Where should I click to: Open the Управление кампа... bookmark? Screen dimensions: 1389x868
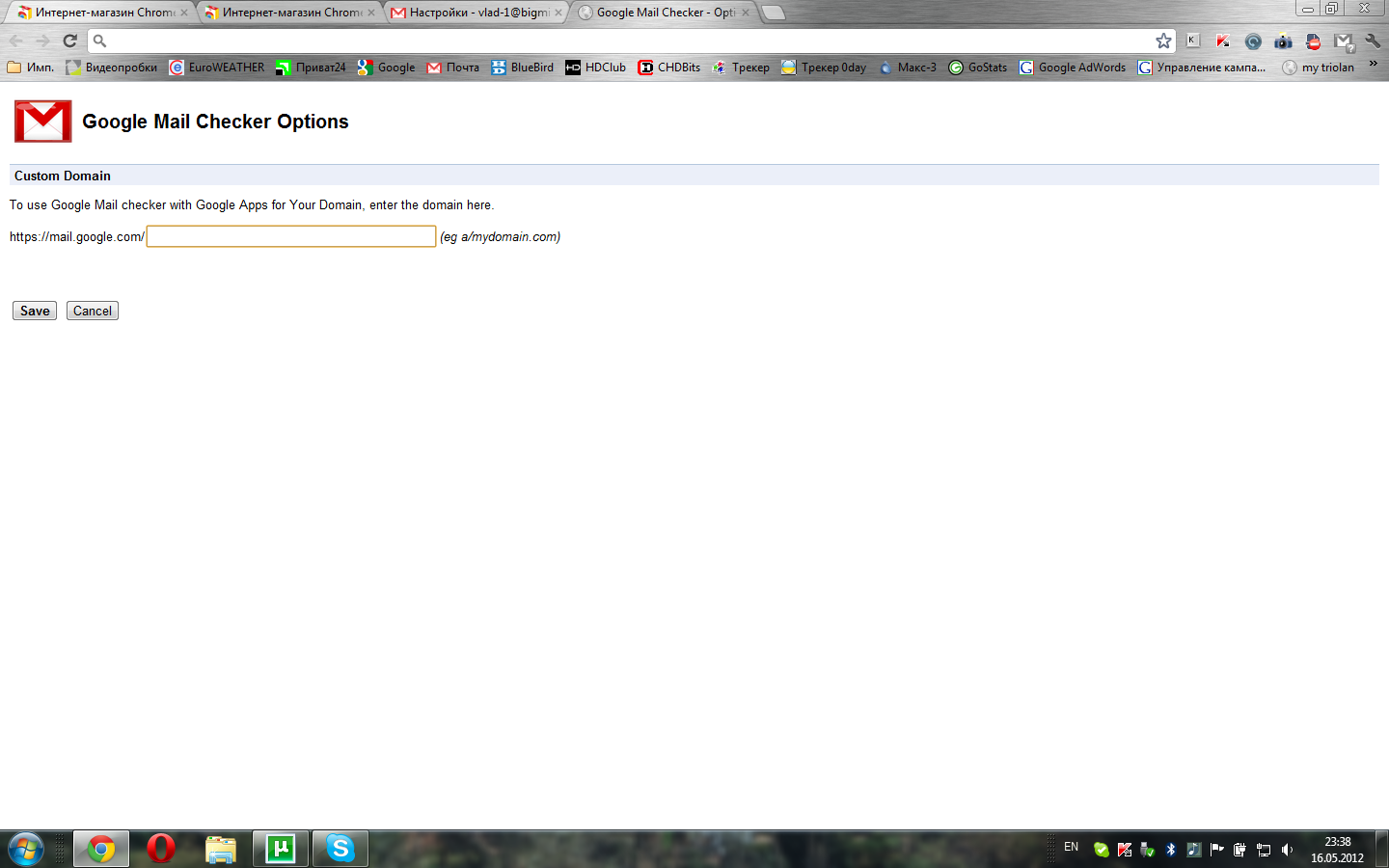click(x=1202, y=68)
